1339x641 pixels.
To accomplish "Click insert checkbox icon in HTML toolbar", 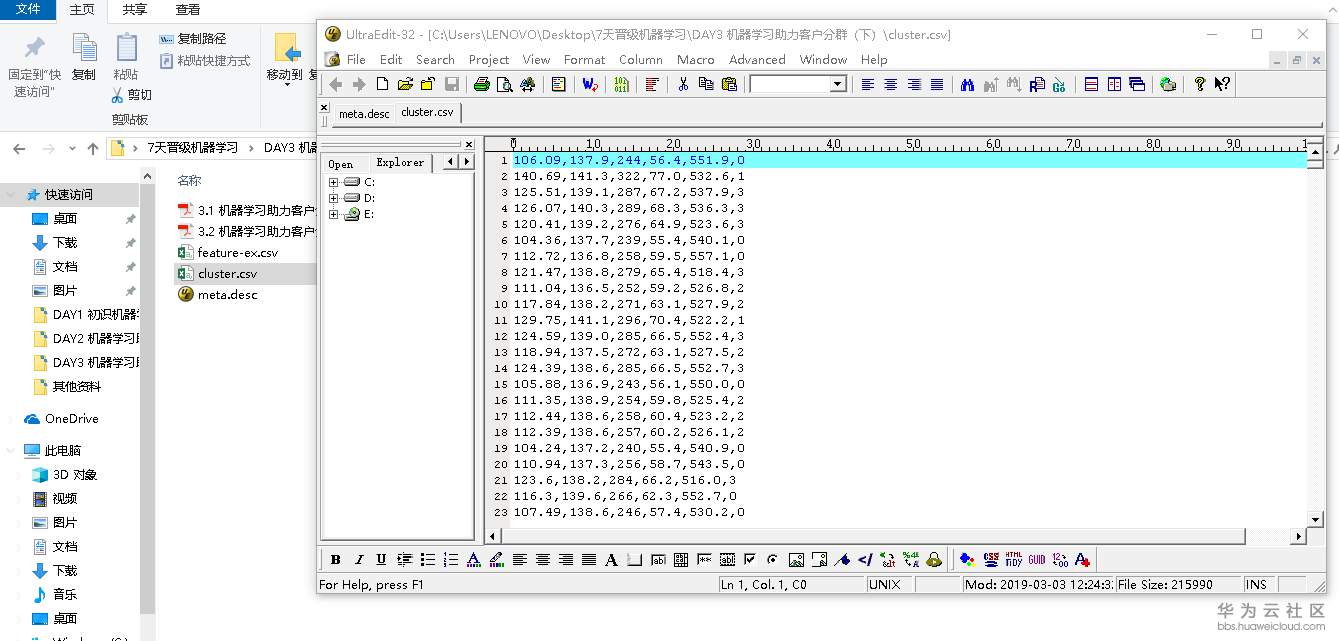I will coord(749,560).
